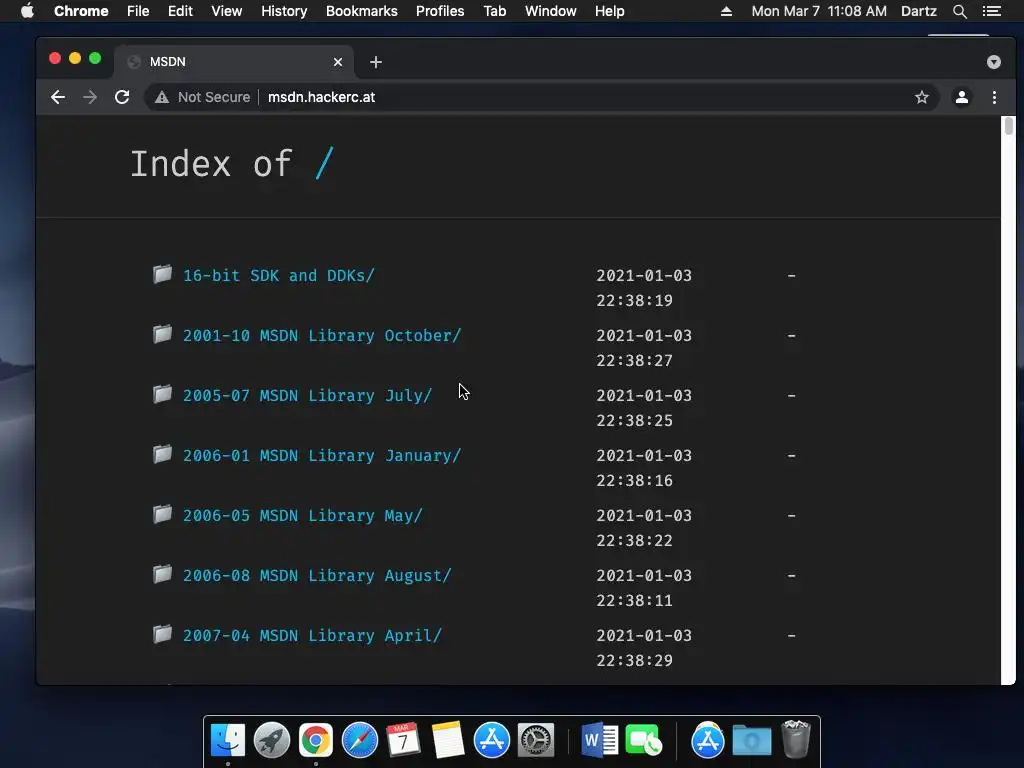This screenshot has width=1024, height=768.
Task: Open the Chrome profile avatar menu
Action: pos(962,97)
